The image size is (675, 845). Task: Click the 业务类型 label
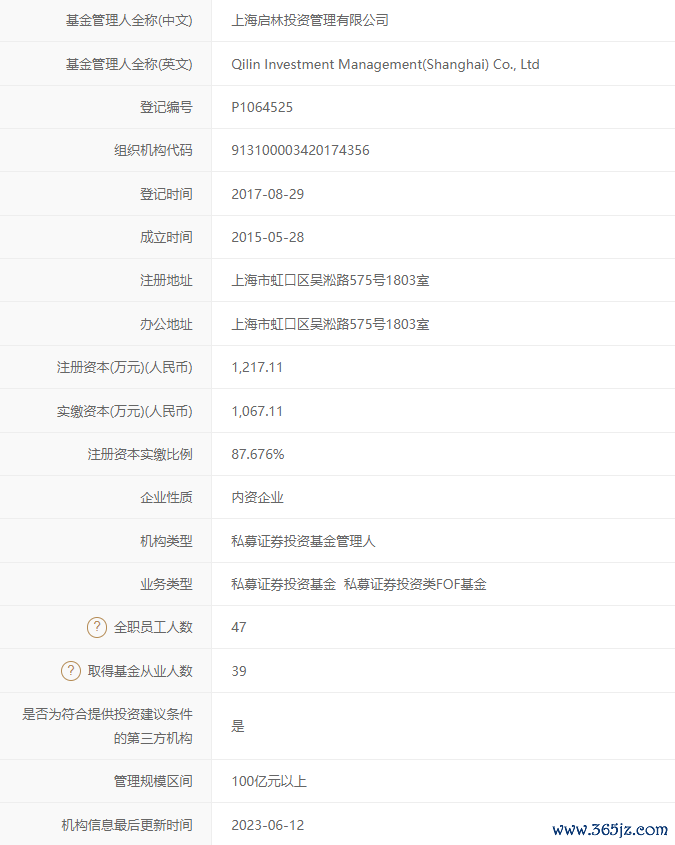pyautogui.click(x=166, y=584)
